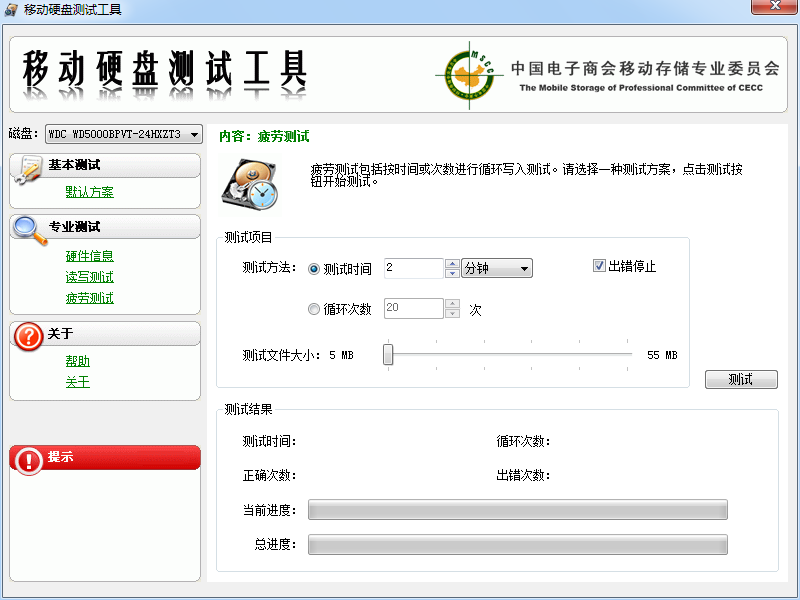Open the 硬件信息 link
This screenshot has width=800, height=600.
(x=90, y=256)
